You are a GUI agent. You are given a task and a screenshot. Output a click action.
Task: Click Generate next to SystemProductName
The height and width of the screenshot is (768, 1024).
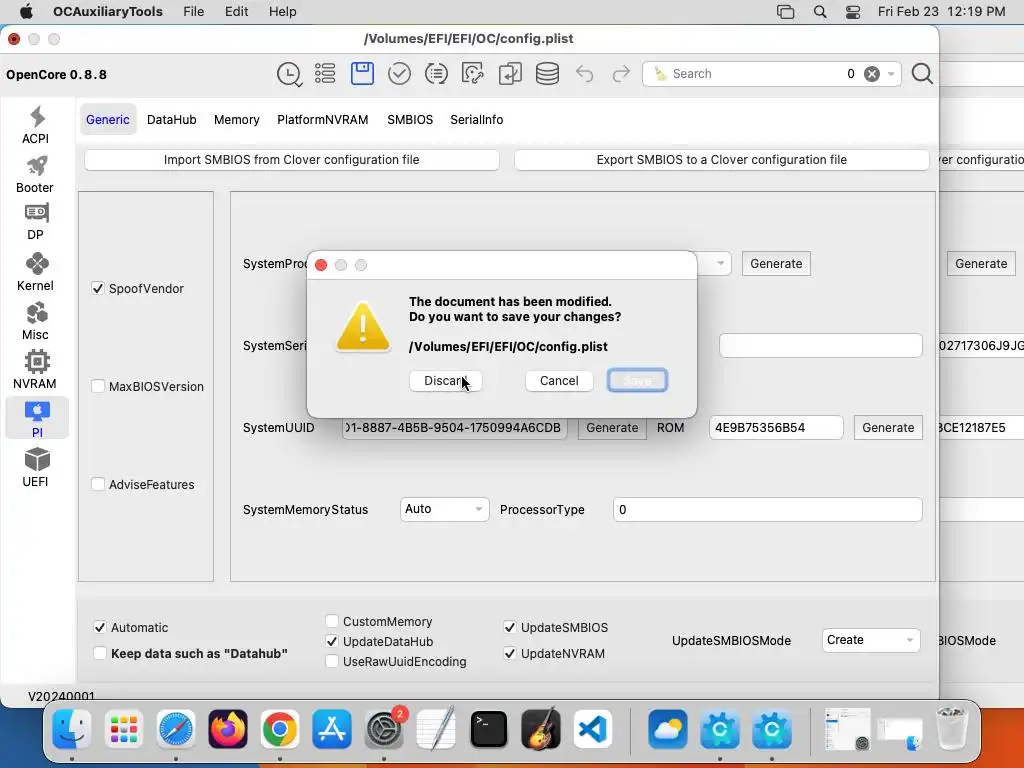[776, 264]
